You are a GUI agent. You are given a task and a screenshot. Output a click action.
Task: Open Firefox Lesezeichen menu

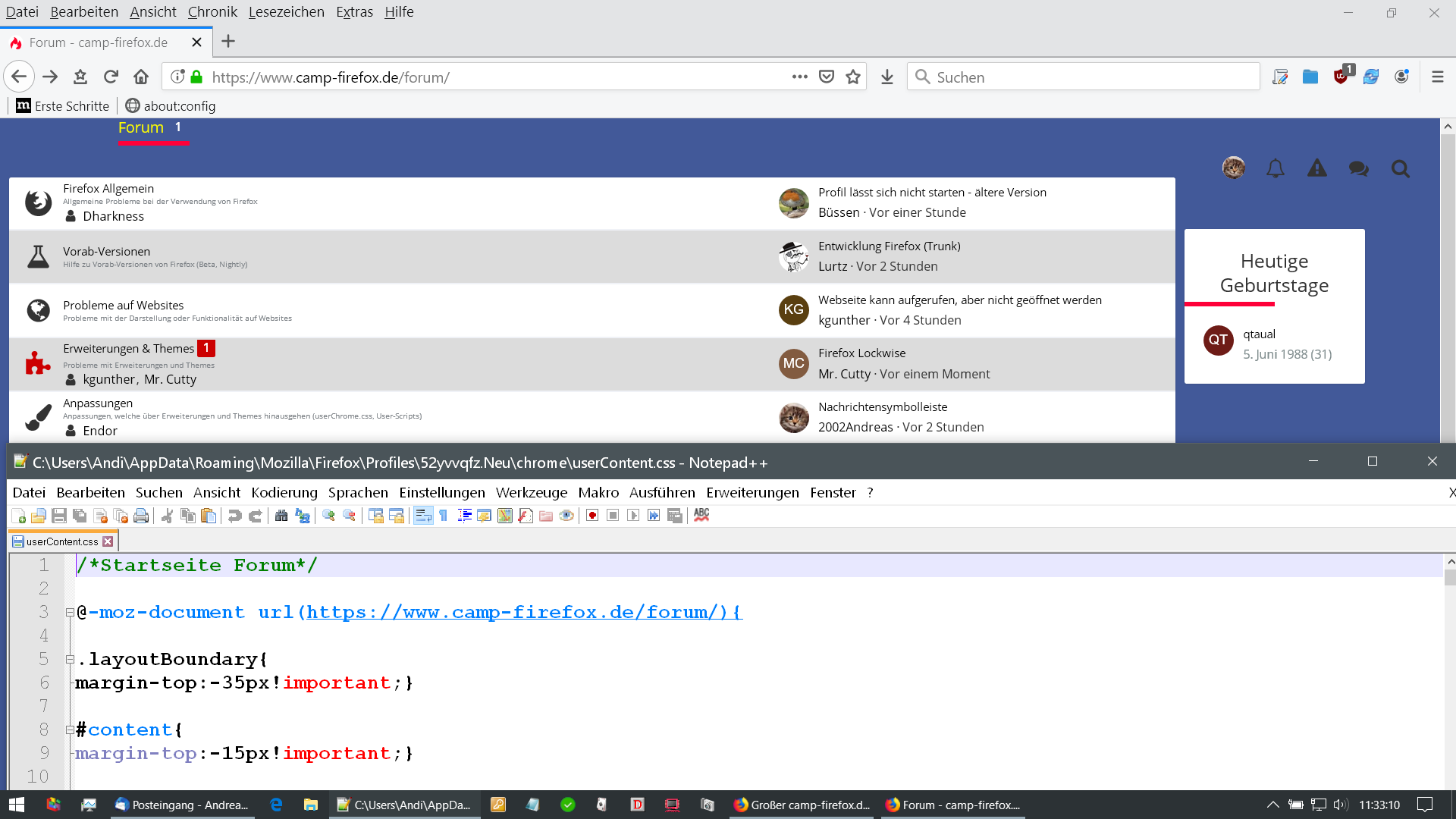[286, 12]
